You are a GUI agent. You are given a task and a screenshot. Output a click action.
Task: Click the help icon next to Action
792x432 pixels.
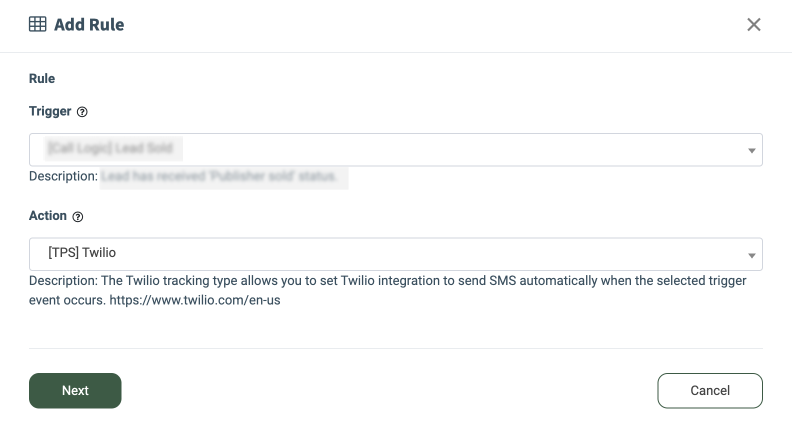click(x=78, y=216)
